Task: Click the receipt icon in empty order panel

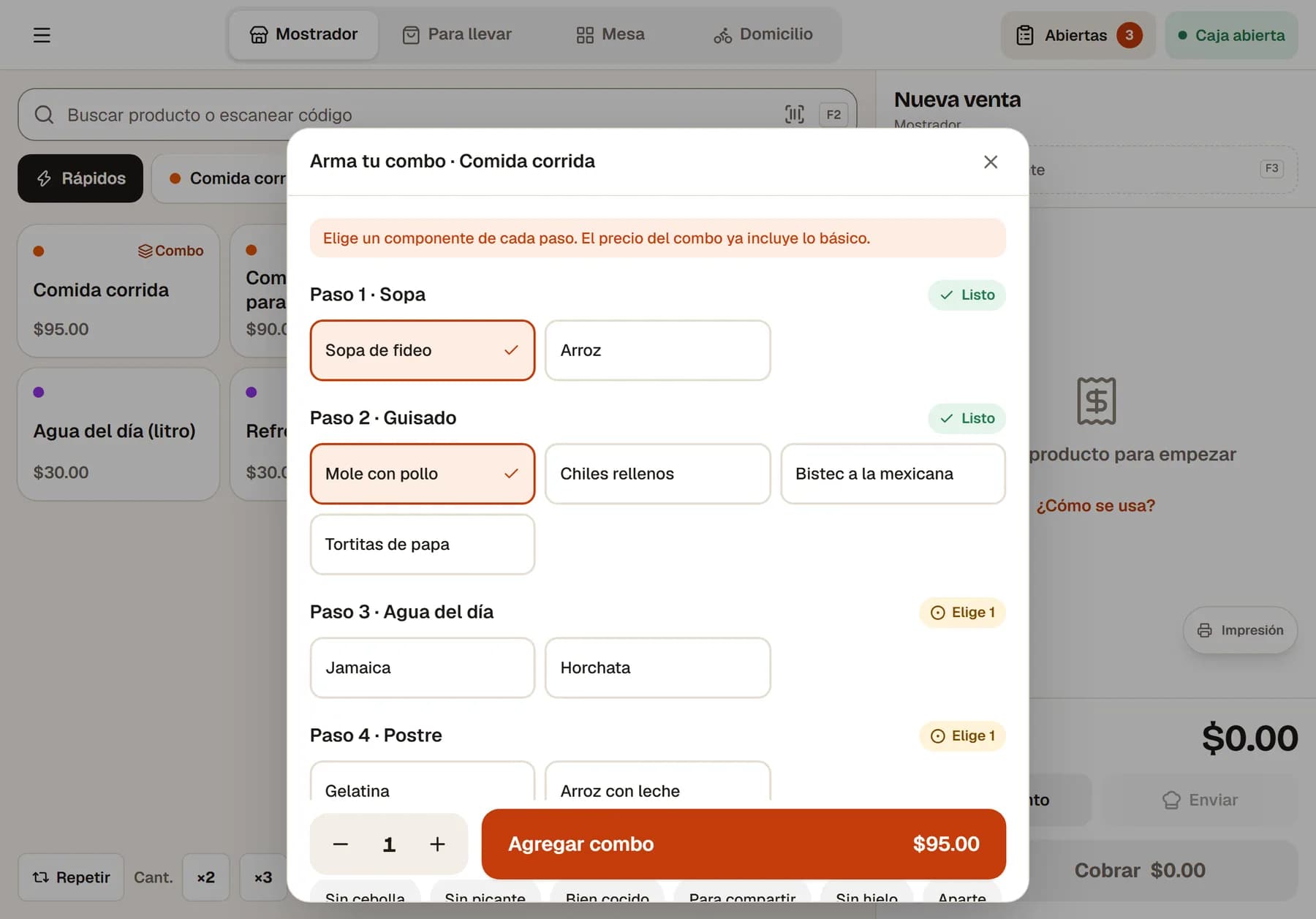Action: coord(1096,401)
